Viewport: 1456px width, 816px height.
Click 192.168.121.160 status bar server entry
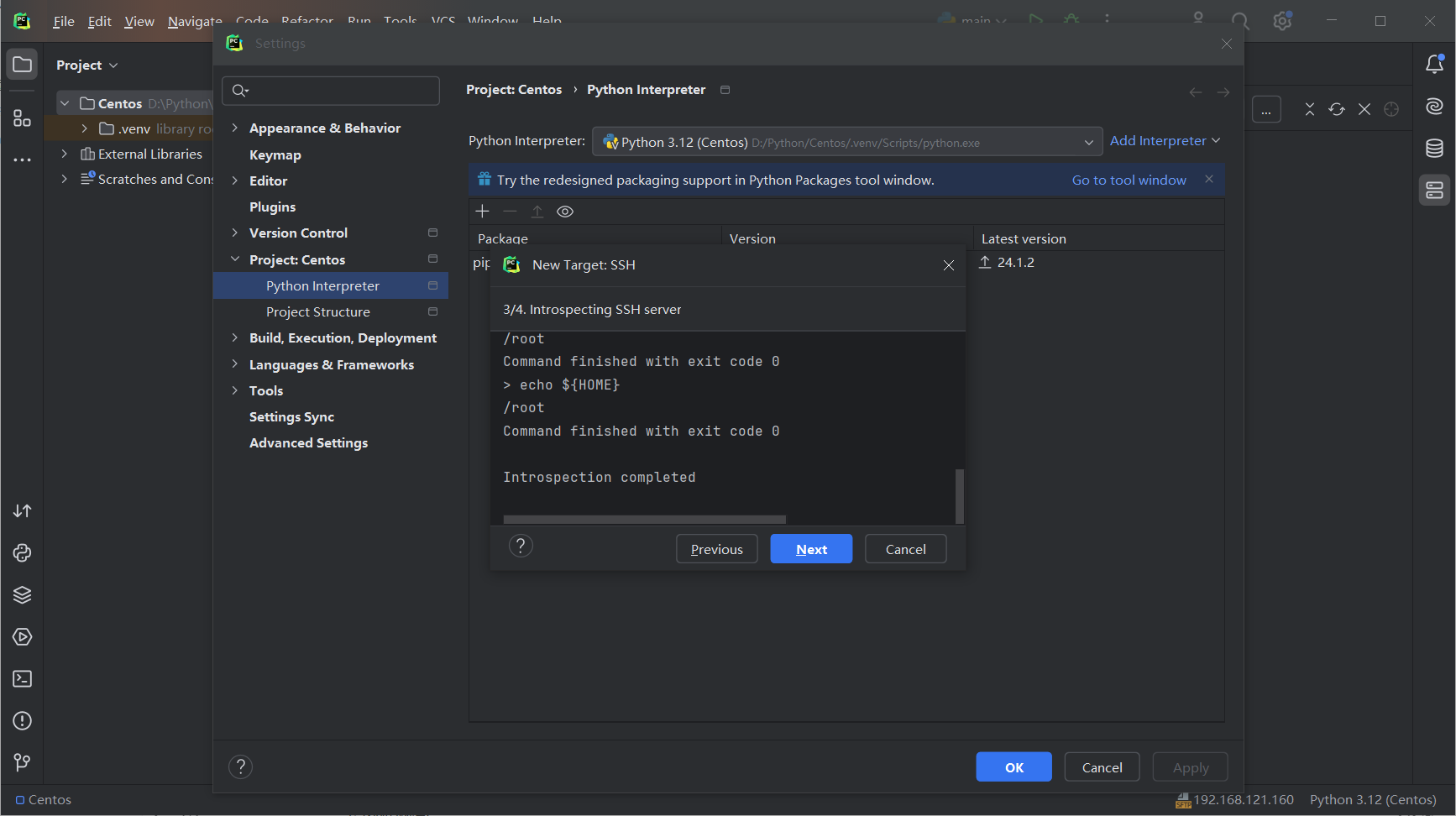1235,799
